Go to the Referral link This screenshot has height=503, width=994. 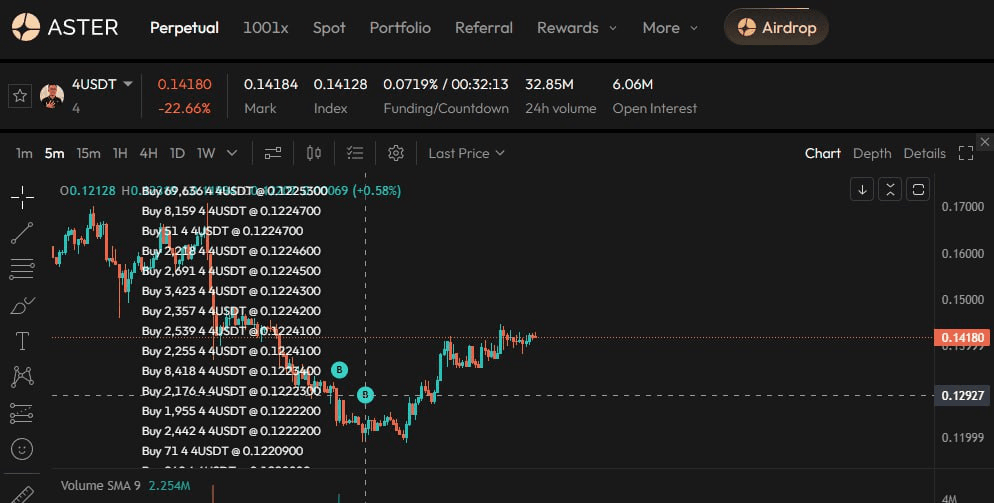point(484,28)
